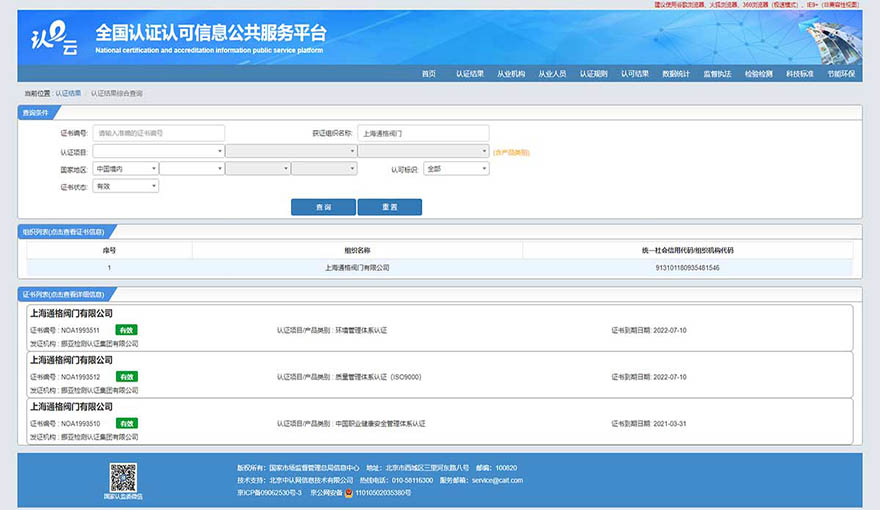Open the 国家地区 dropdown showing 中国境内
Viewport: 880px width, 510px height.
coord(126,168)
